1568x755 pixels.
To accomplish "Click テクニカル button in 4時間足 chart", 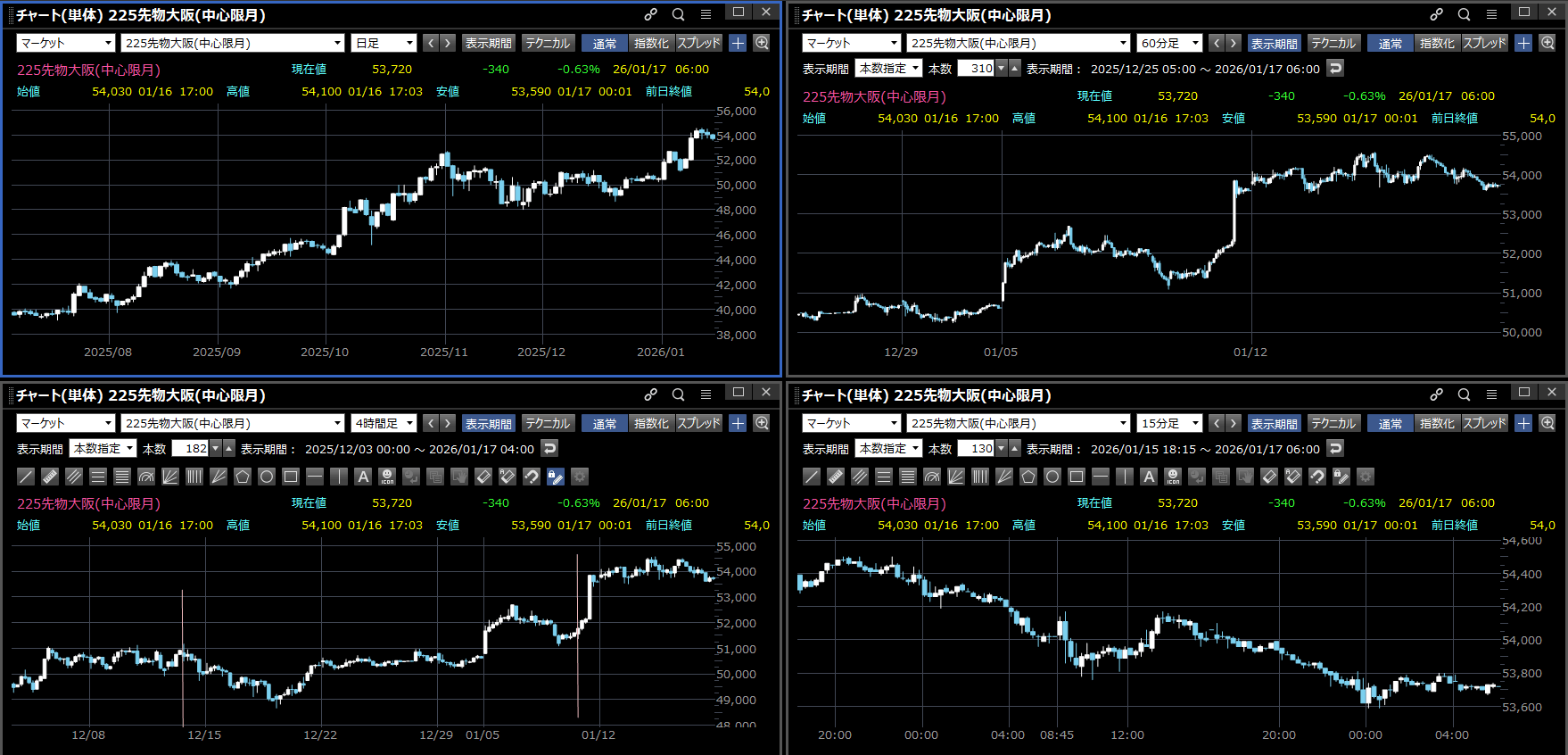I will click(x=548, y=424).
